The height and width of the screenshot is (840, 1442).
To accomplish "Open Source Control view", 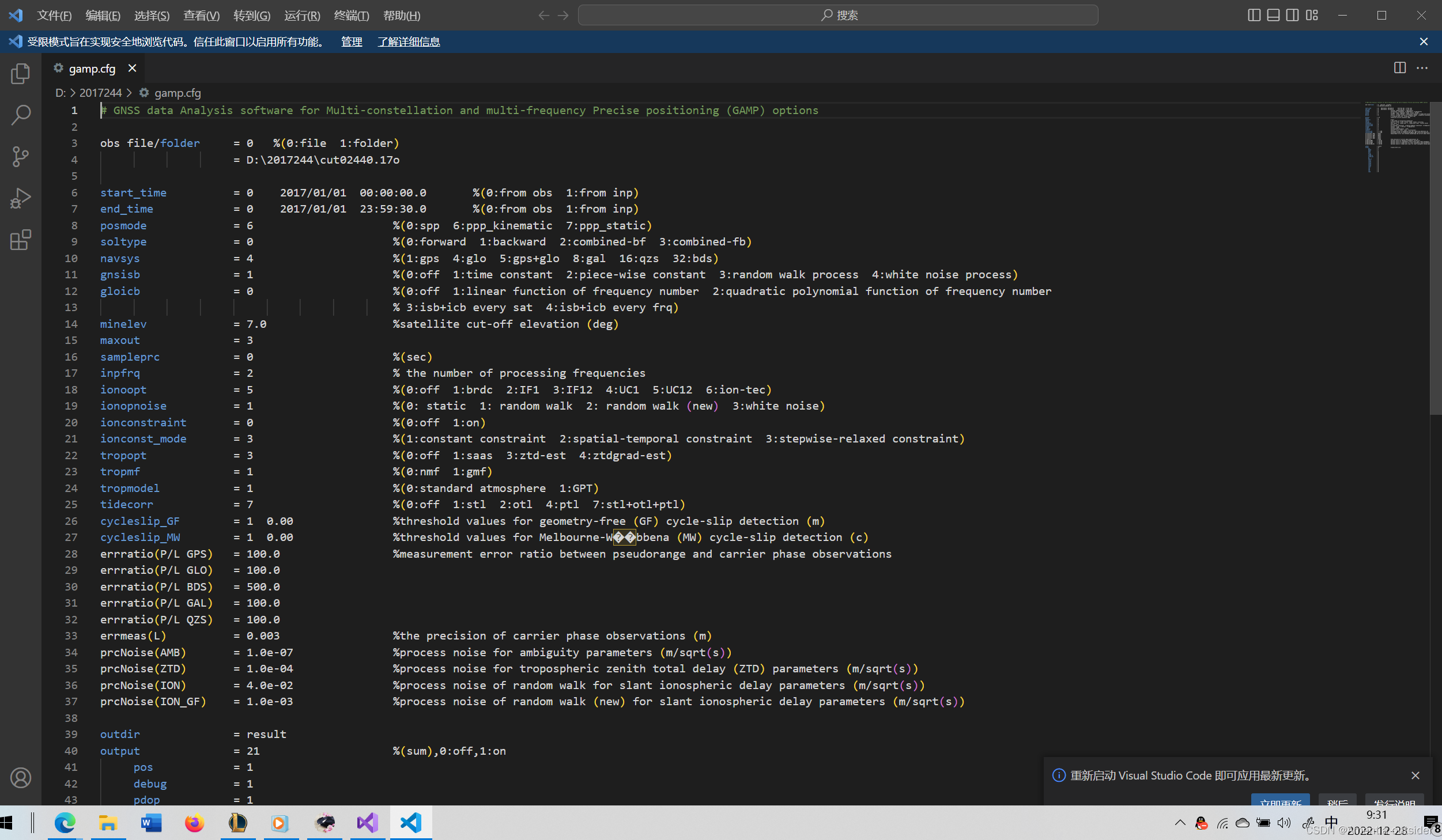I will coord(21,156).
